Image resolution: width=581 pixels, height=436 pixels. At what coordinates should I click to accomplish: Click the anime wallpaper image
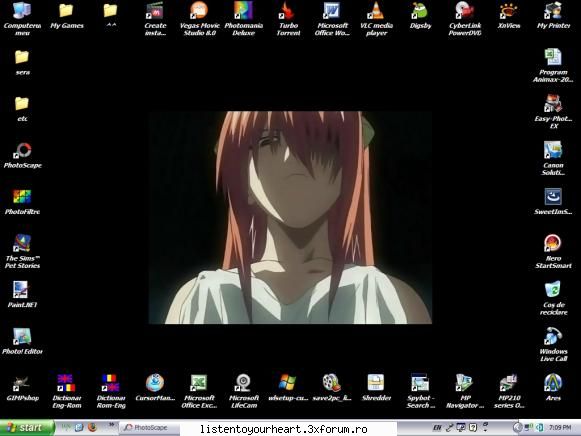coord(290,217)
